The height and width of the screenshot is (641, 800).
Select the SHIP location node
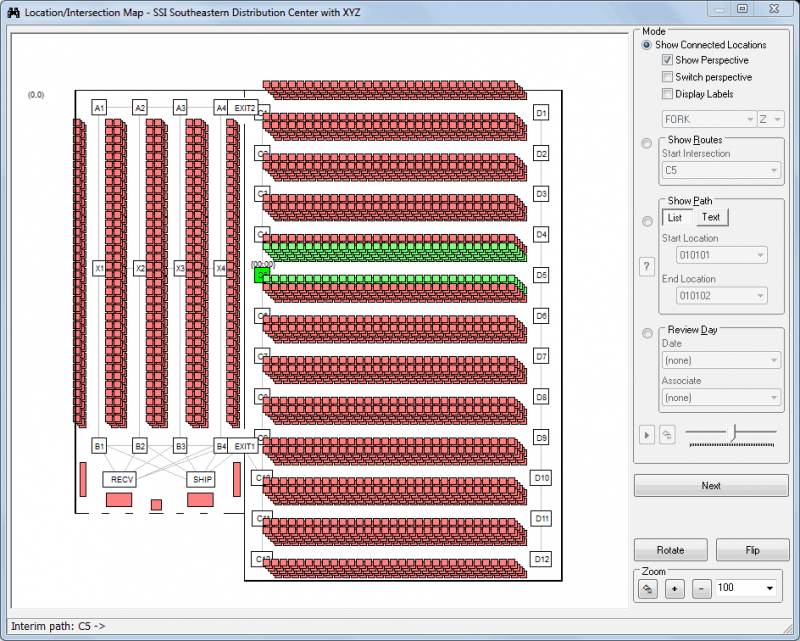(202, 479)
